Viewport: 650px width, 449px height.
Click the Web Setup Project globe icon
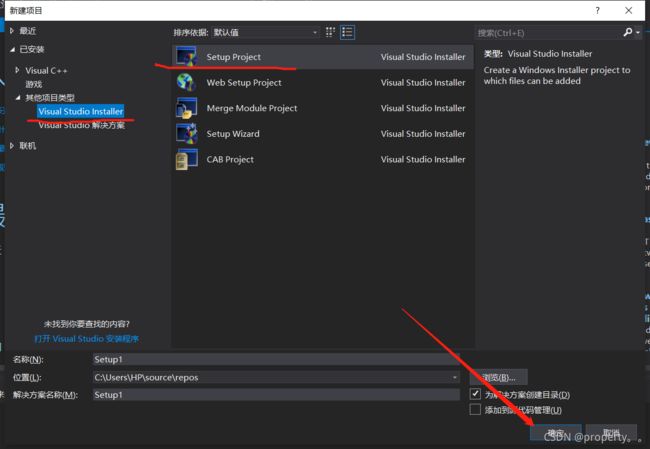point(186,83)
